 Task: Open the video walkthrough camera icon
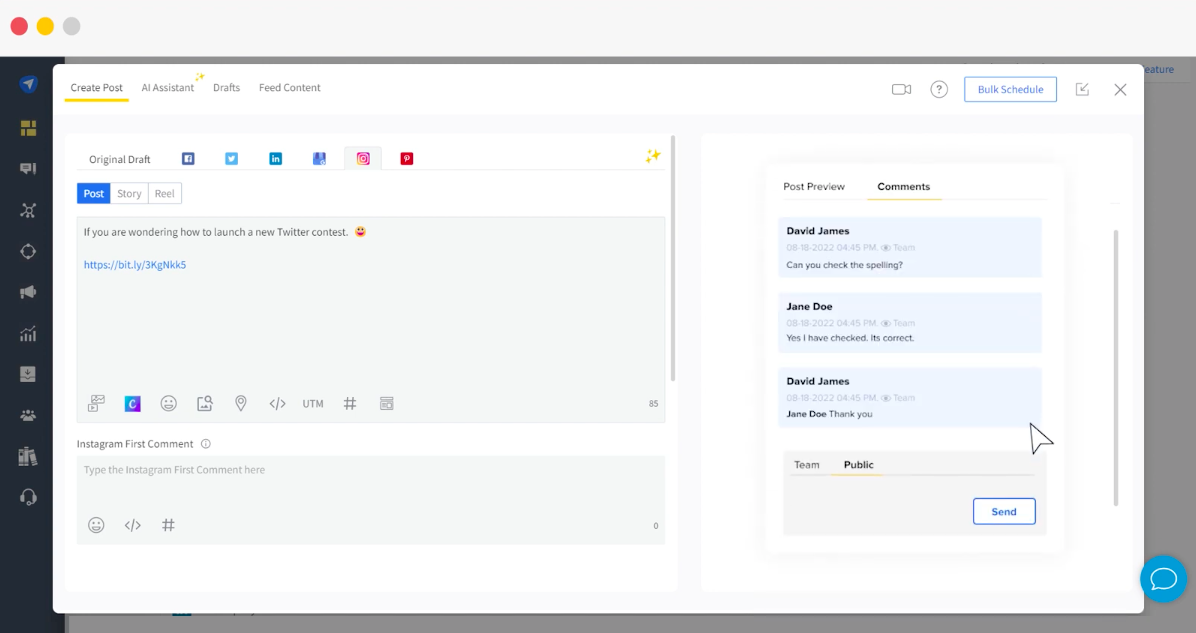point(901,89)
